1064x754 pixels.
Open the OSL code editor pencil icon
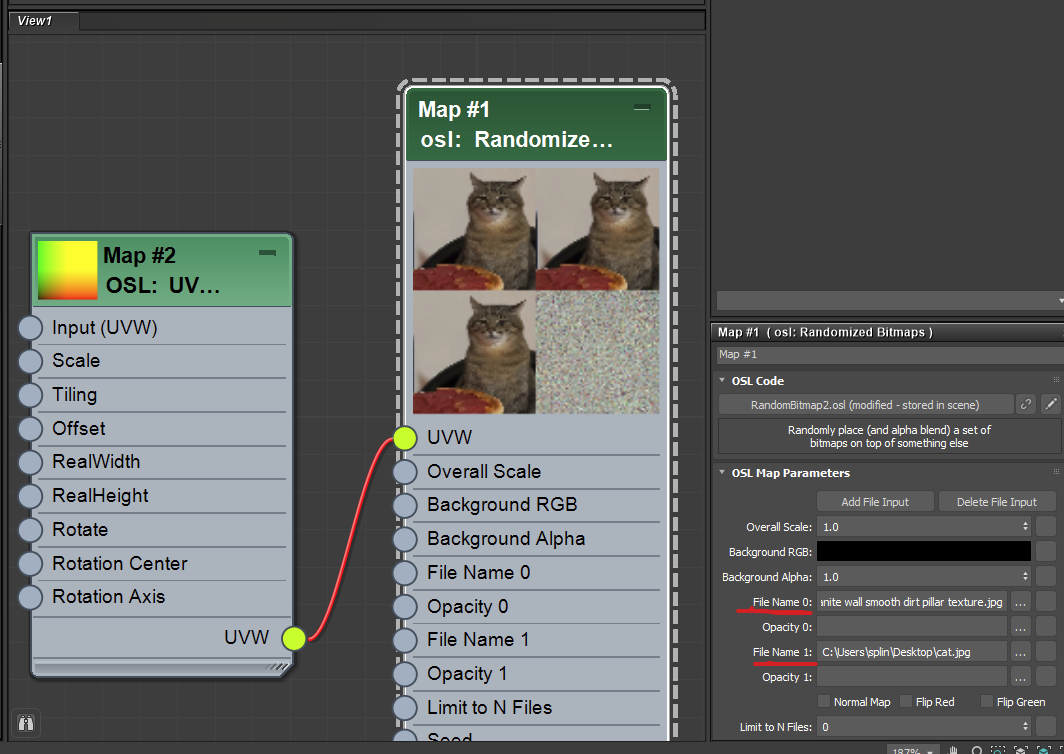[x=1050, y=404]
